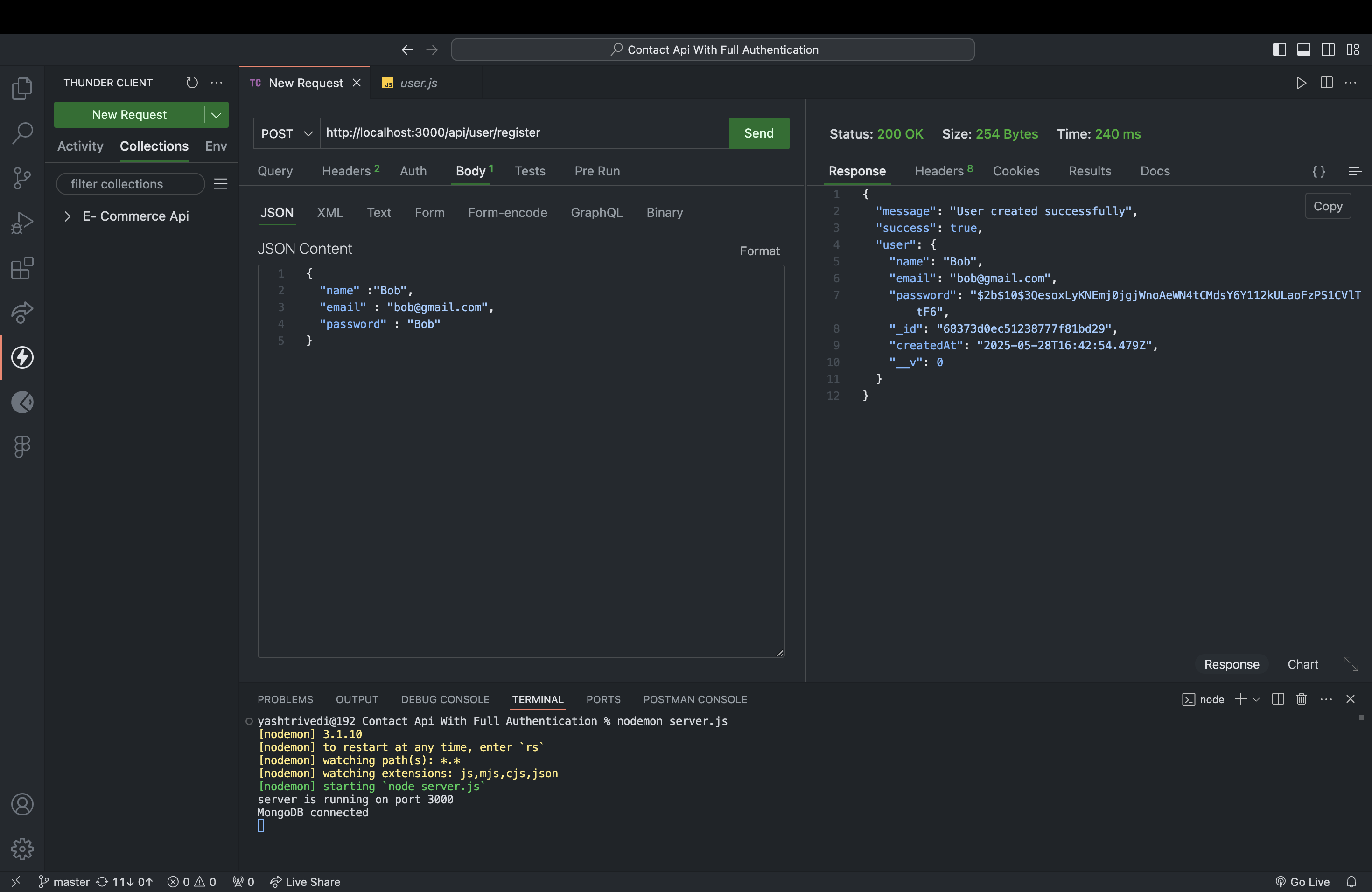Open the Extensions view icon
The image size is (1372, 892).
(22, 268)
